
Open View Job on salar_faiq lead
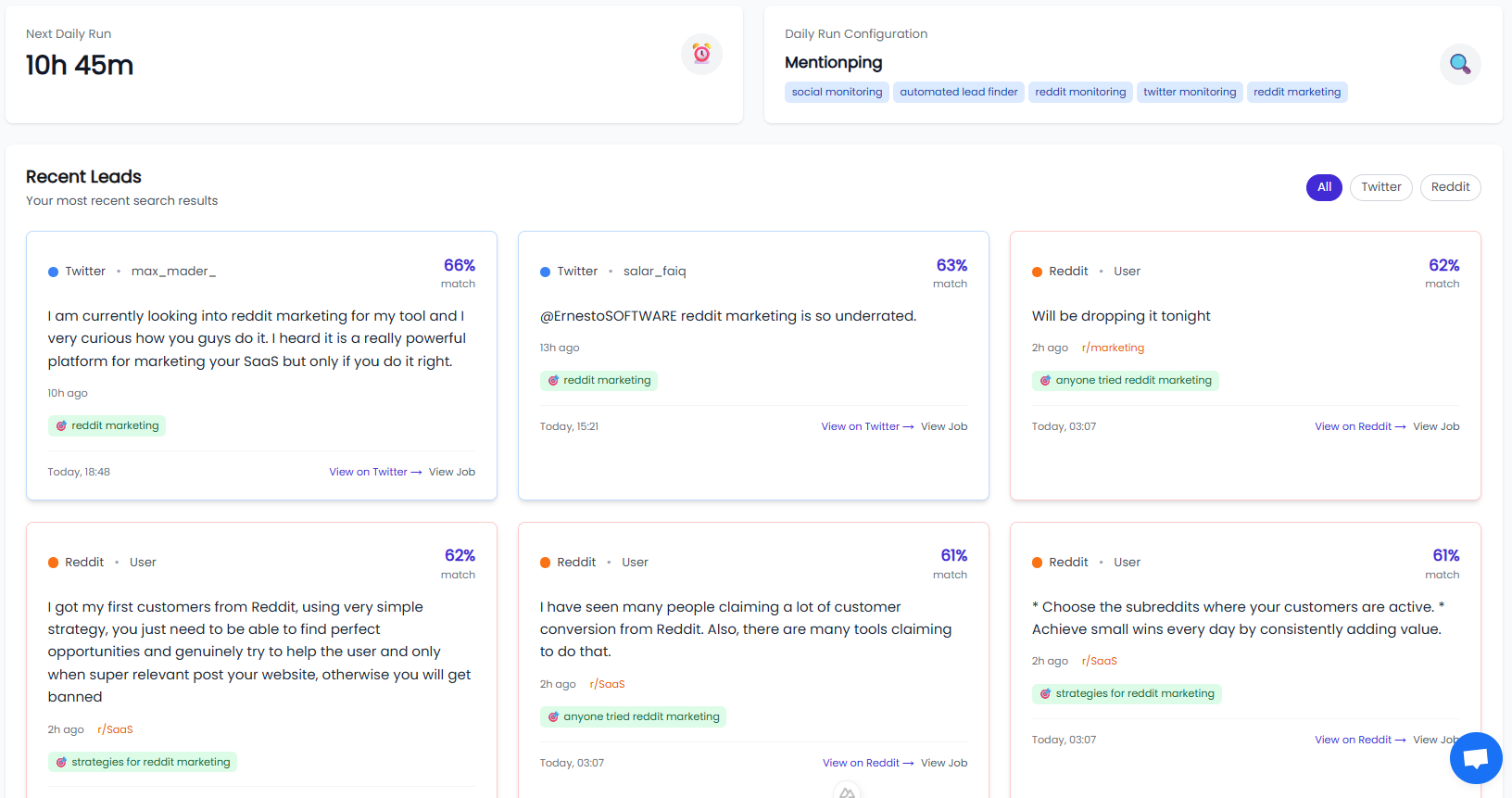pyautogui.click(x=943, y=426)
